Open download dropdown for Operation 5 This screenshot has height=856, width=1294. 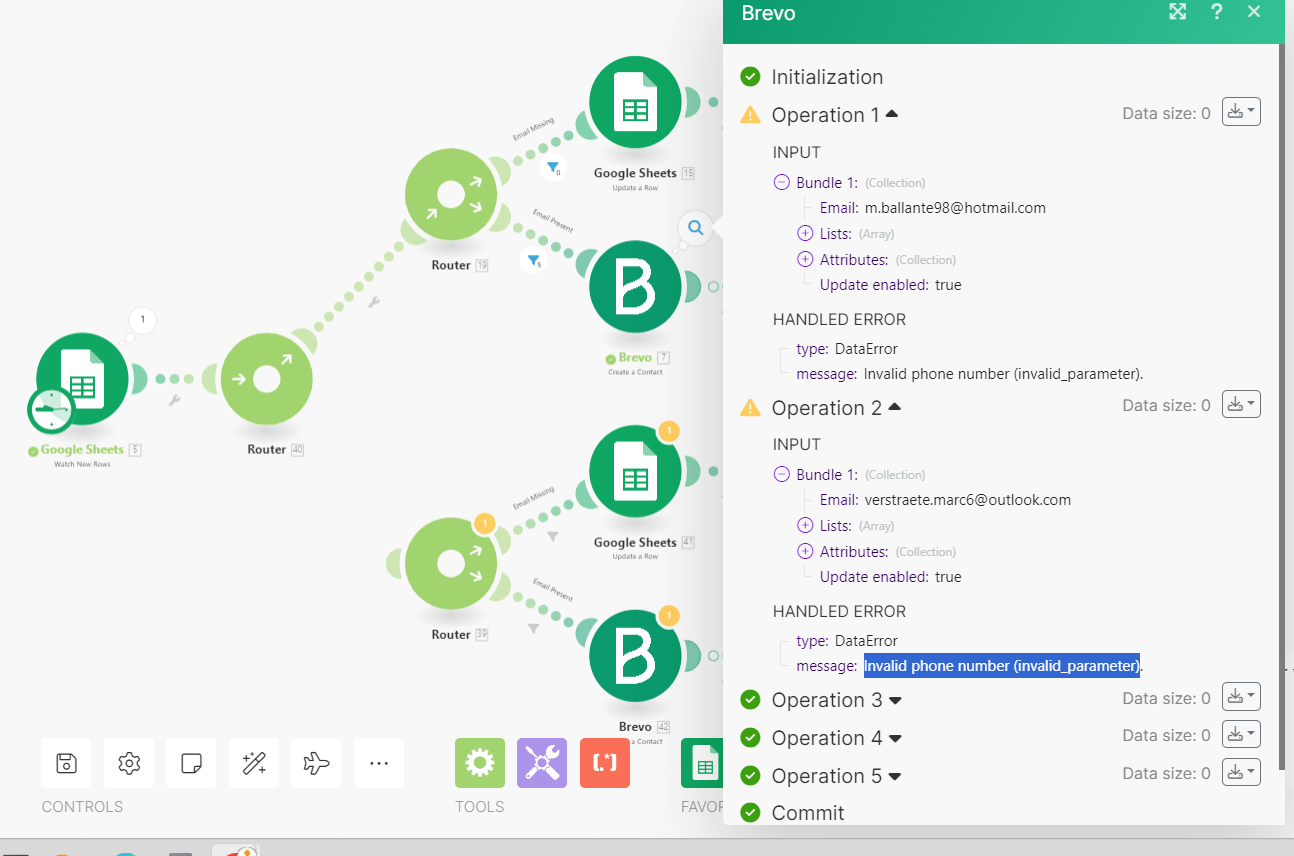pos(1241,772)
